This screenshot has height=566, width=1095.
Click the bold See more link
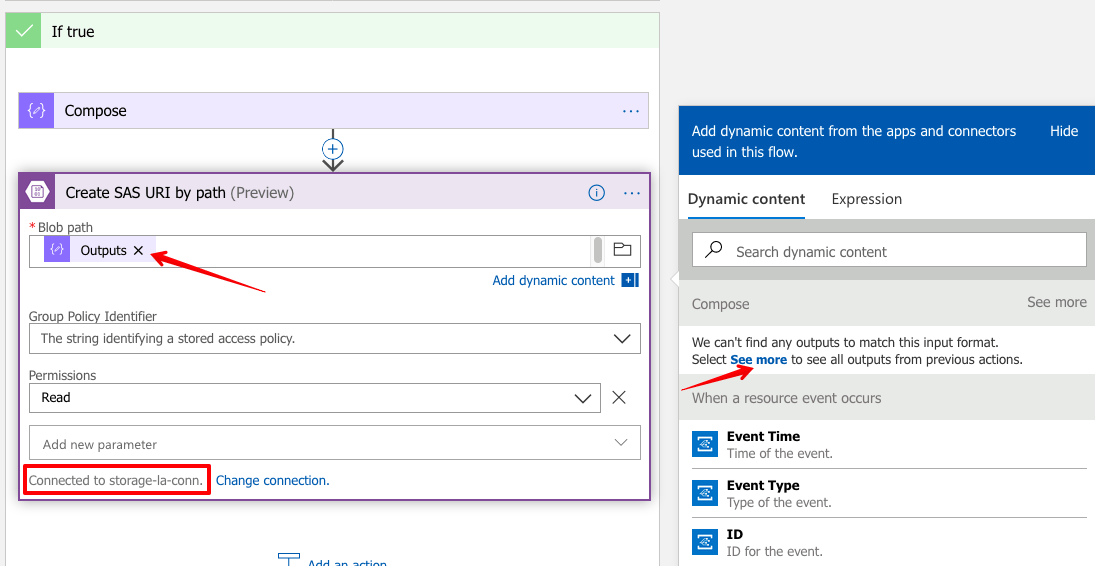(758, 359)
